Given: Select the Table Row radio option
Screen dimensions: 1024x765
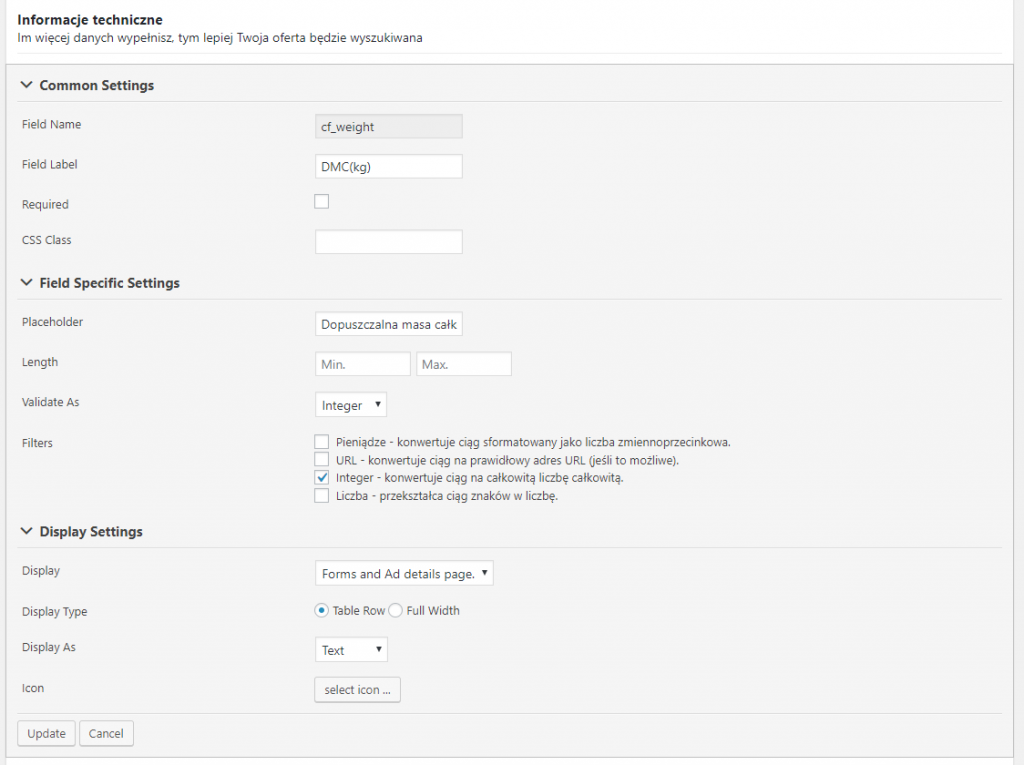Looking at the screenshot, I should tap(321, 610).
